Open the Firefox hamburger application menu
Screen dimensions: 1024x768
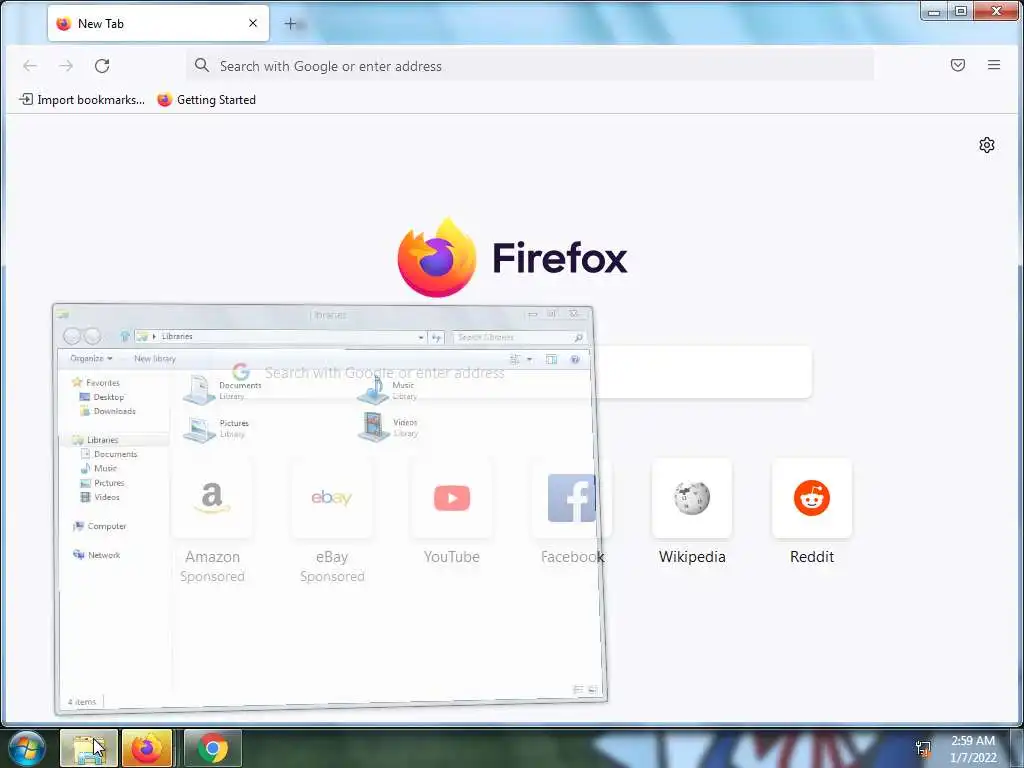coord(993,65)
